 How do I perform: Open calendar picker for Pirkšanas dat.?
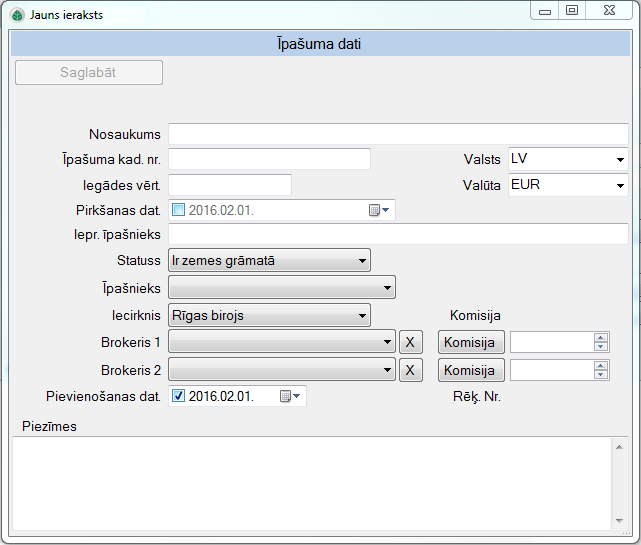381,210
